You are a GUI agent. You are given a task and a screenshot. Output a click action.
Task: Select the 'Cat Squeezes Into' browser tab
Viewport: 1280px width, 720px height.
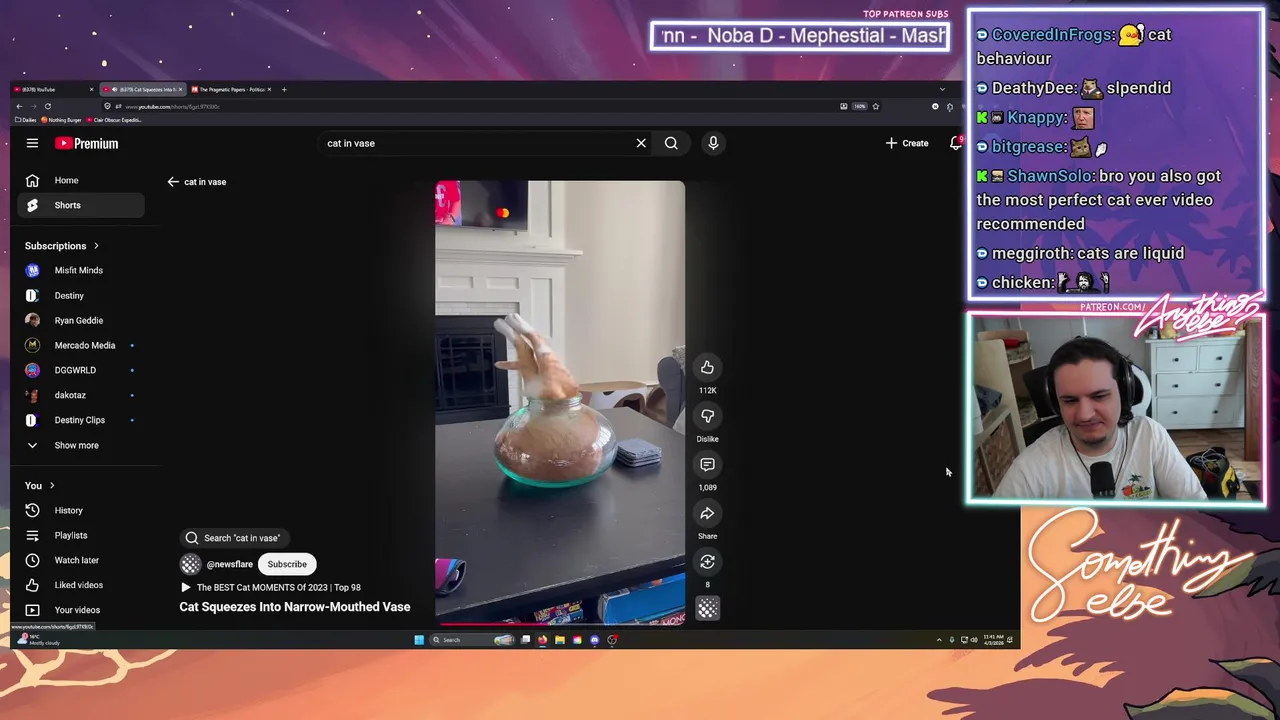(x=143, y=89)
